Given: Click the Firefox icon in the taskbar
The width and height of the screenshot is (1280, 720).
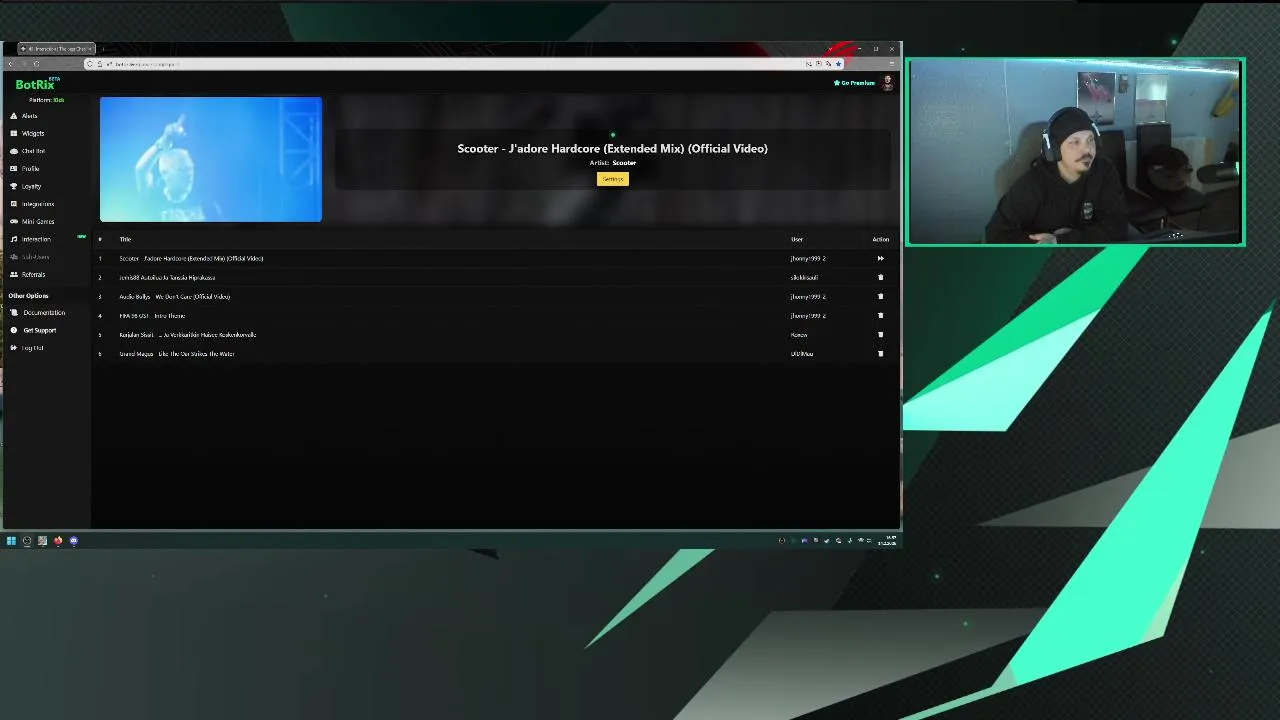Looking at the screenshot, I should [58, 541].
